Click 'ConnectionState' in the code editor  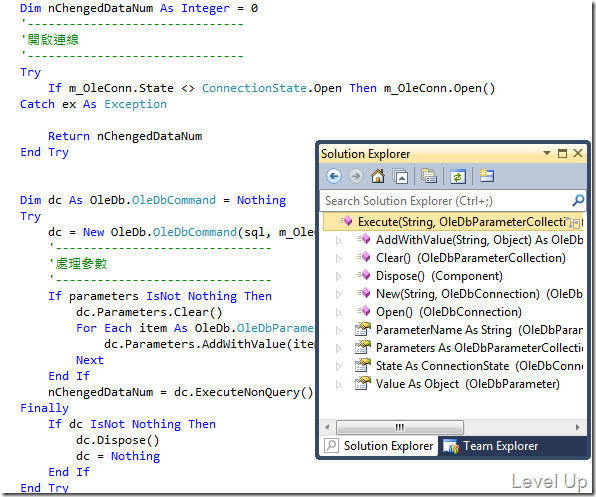(x=254, y=88)
